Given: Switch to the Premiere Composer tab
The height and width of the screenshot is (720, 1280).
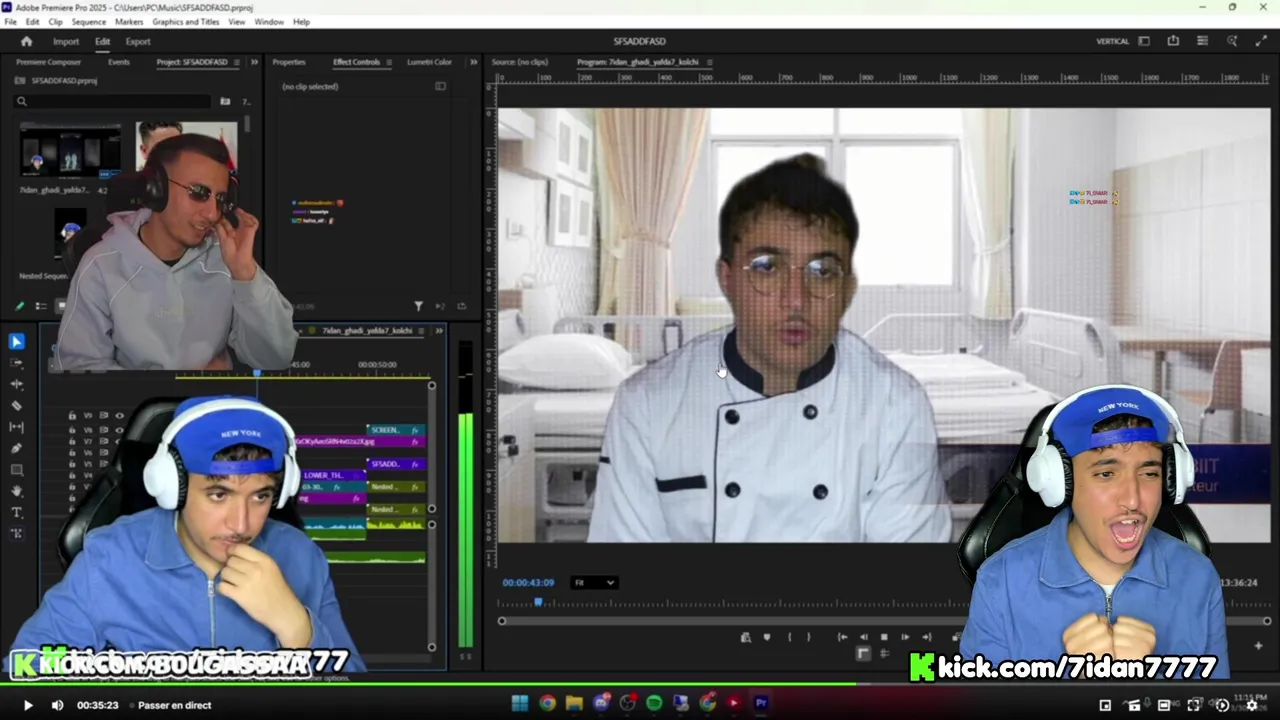Looking at the screenshot, I should [49, 62].
